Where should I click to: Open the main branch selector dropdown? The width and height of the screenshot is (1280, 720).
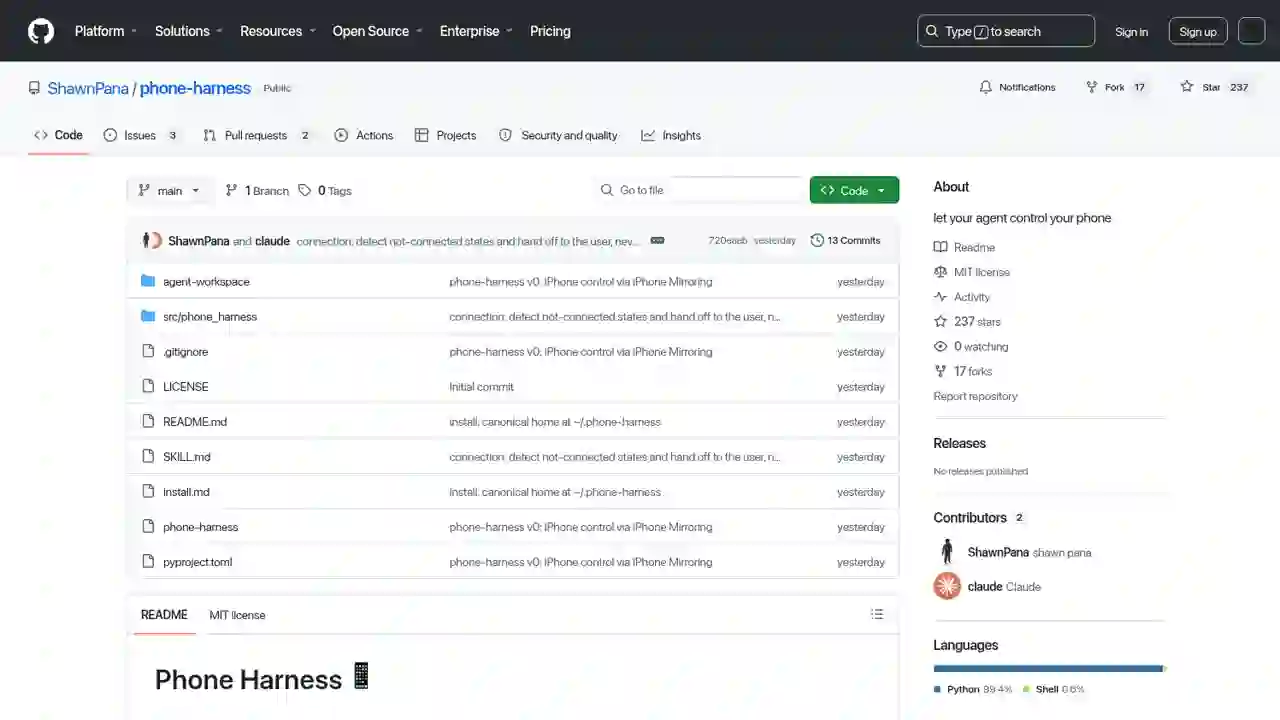point(169,190)
